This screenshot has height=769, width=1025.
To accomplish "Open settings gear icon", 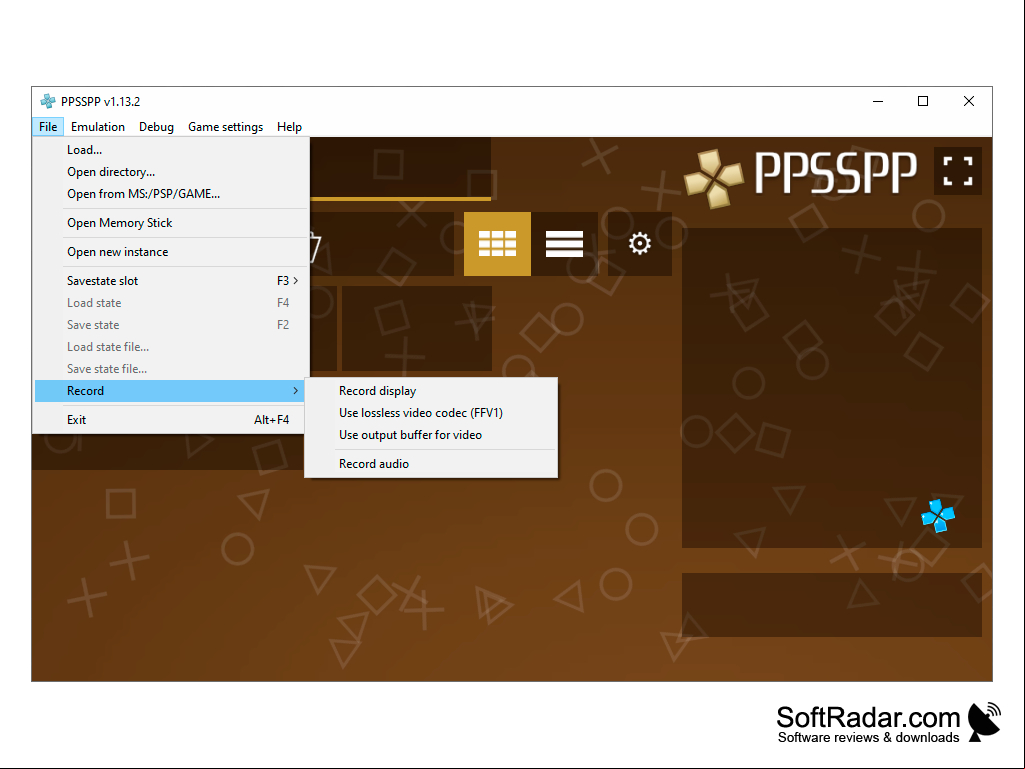I will [639, 243].
